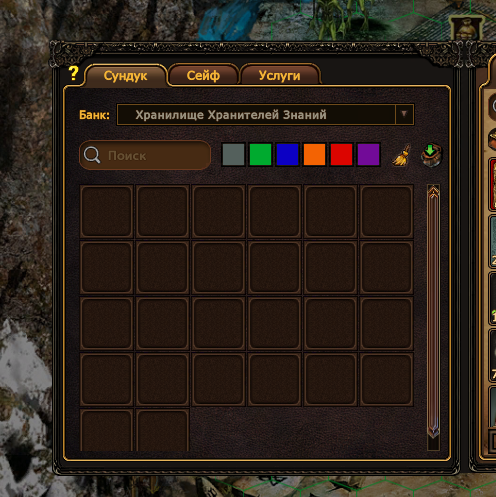This screenshot has width=496, height=497.
Task: Click the first empty chest slot
Action: coord(106,211)
